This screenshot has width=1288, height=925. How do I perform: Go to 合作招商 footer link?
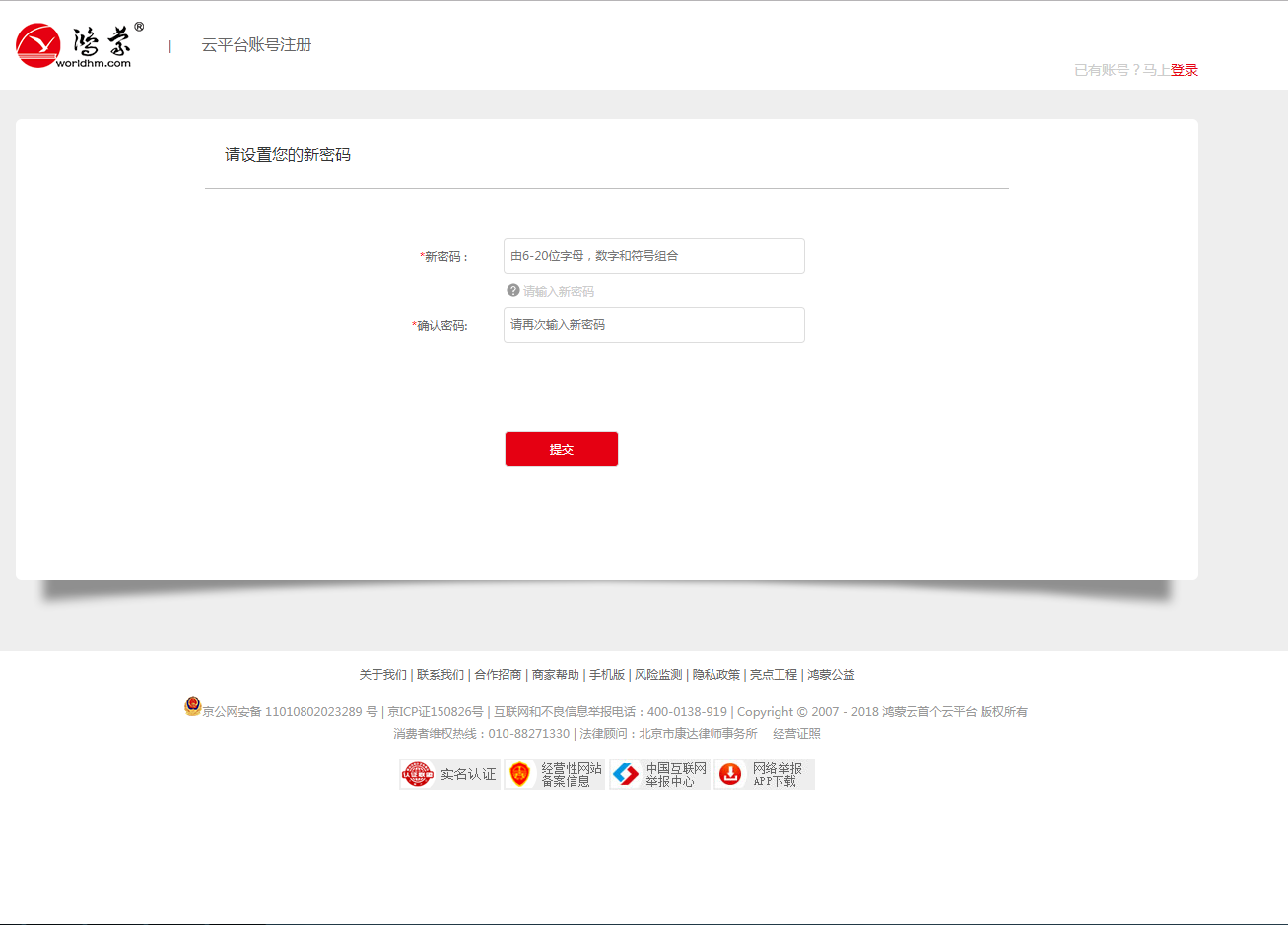pyautogui.click(x=498, y=675)
